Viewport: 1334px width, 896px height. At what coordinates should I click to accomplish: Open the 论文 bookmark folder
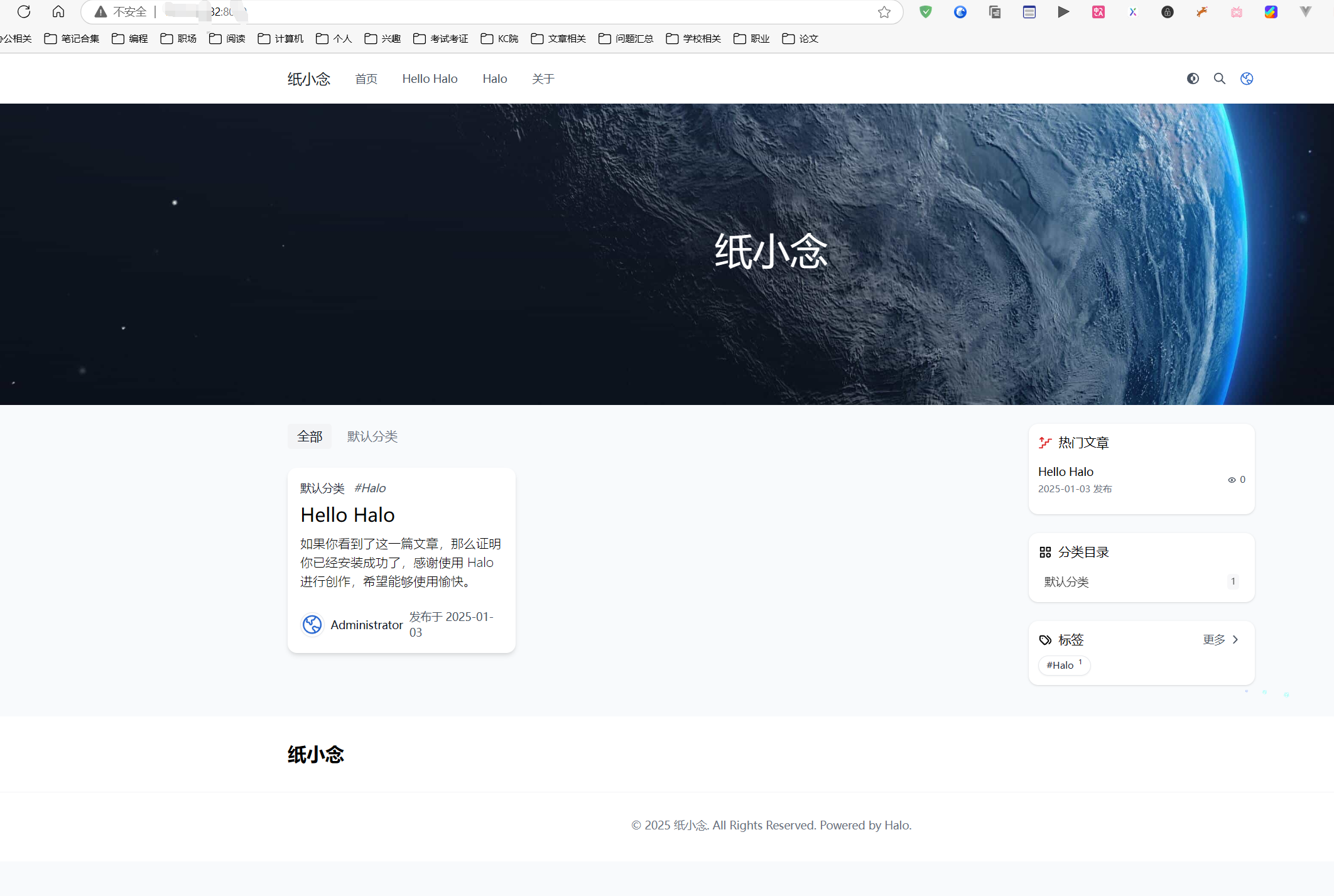(x=800, y=38)
